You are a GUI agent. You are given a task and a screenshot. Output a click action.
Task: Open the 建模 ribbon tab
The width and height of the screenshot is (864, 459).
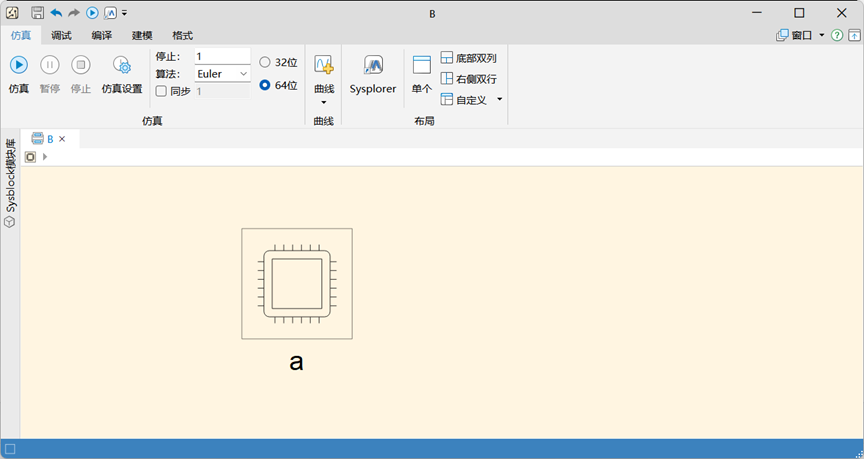click(142, 35)
